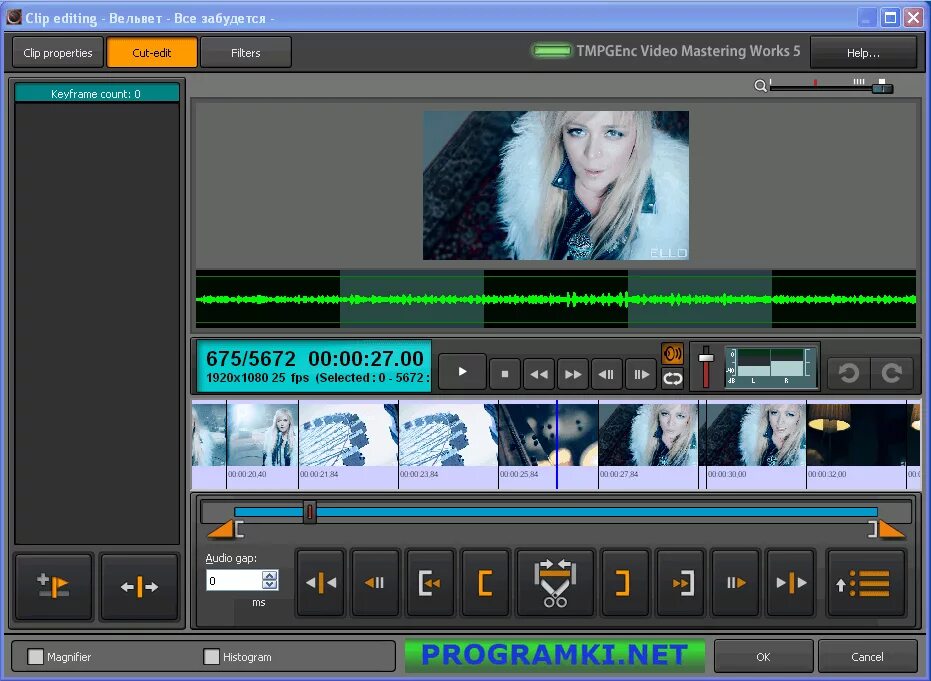This screenshot has height=681, width=931.
Task: Click the frame counter timecode display
Action: point(314,366)
